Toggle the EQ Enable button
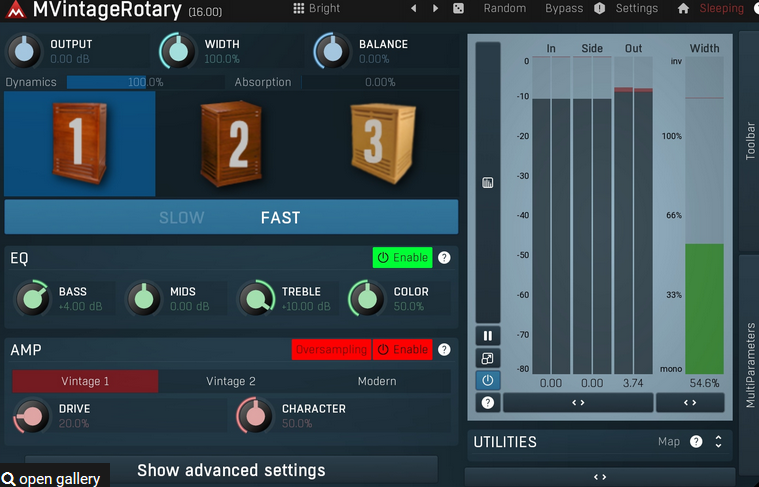The image size is (759, 487). 402,258
